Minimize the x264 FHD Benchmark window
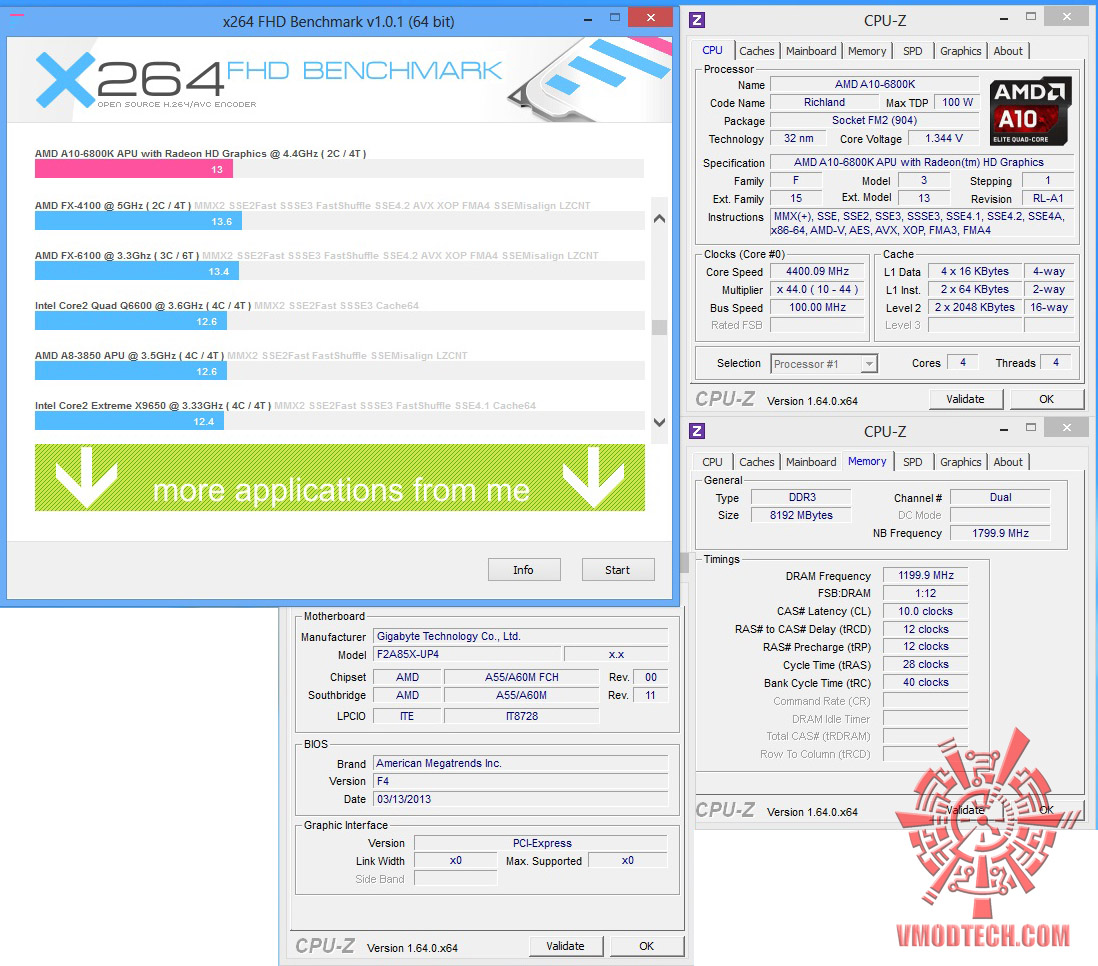This screenshot has height=966, width=1098. [x=588, y=19]
